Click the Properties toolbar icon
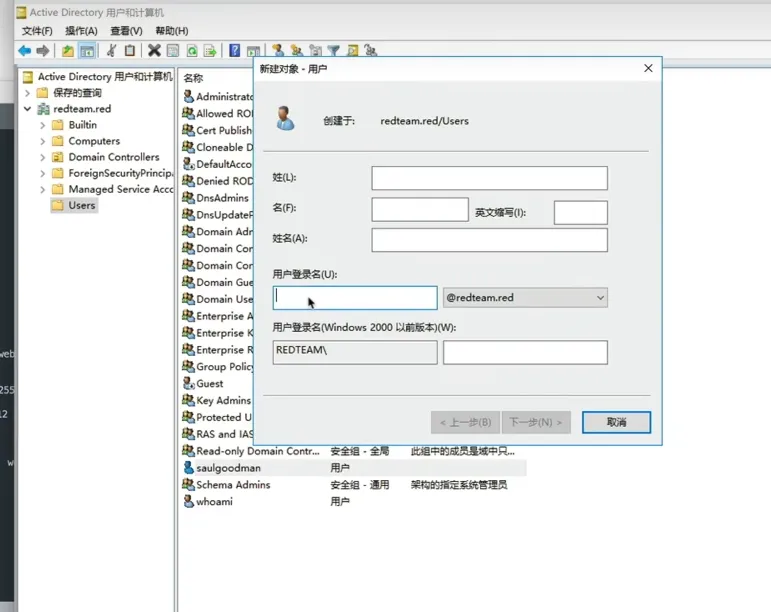This screenshot has height=612, width=771. tap(173, 50)
